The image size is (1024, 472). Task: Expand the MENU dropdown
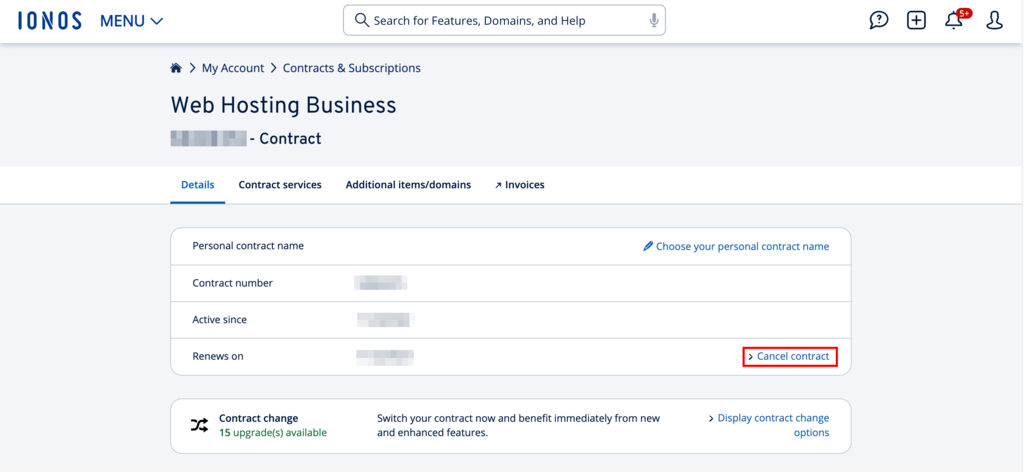point(131,20)
